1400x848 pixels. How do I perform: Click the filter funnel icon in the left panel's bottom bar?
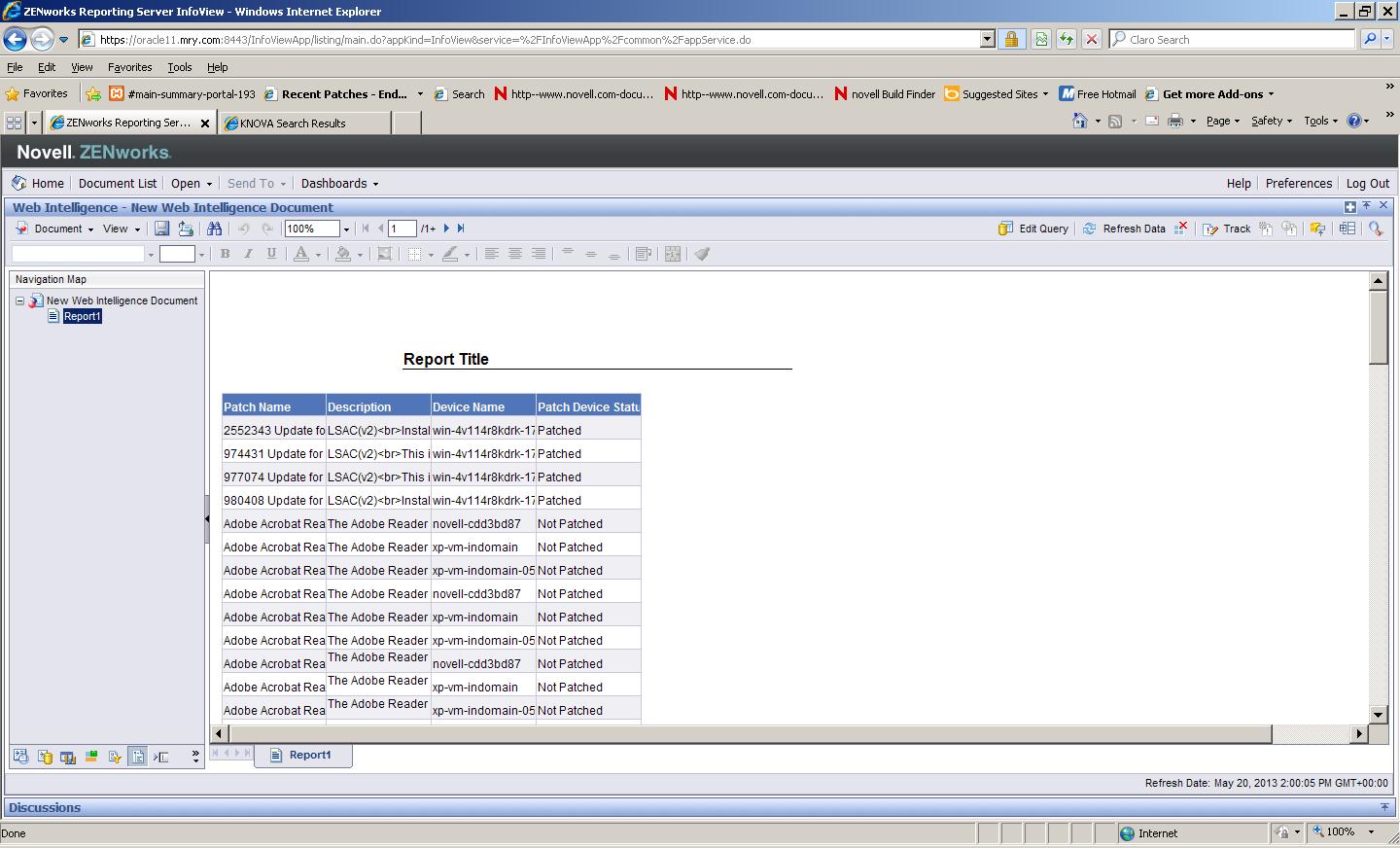click(115, 757)
